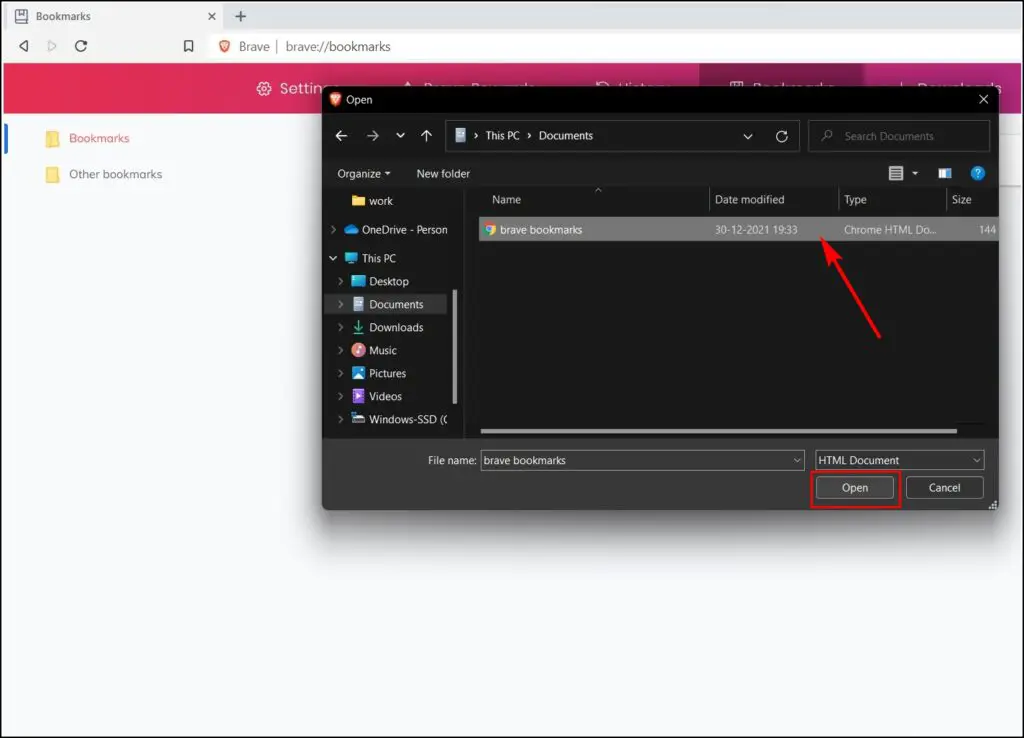Select the work folder in navigation pane

(x=372, y=201)
